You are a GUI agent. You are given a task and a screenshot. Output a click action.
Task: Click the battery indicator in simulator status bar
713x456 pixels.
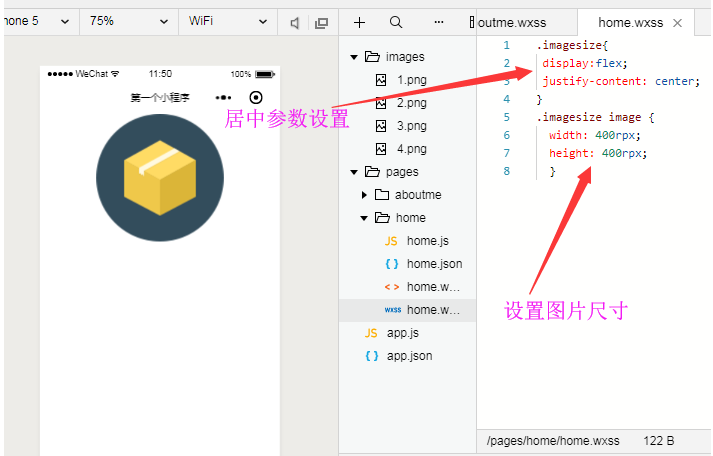click(x=265, y=74)
